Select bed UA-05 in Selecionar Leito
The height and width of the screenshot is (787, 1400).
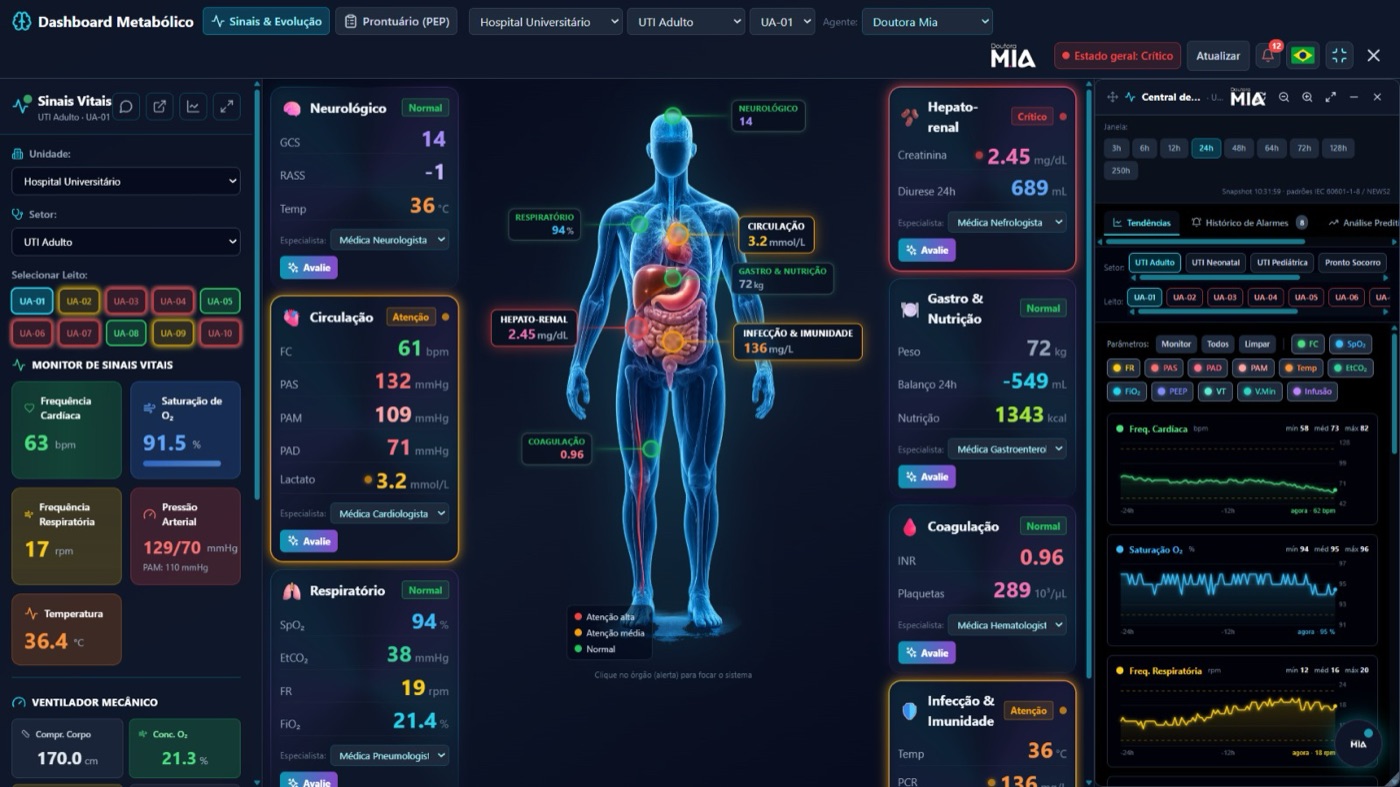point(220,301)
